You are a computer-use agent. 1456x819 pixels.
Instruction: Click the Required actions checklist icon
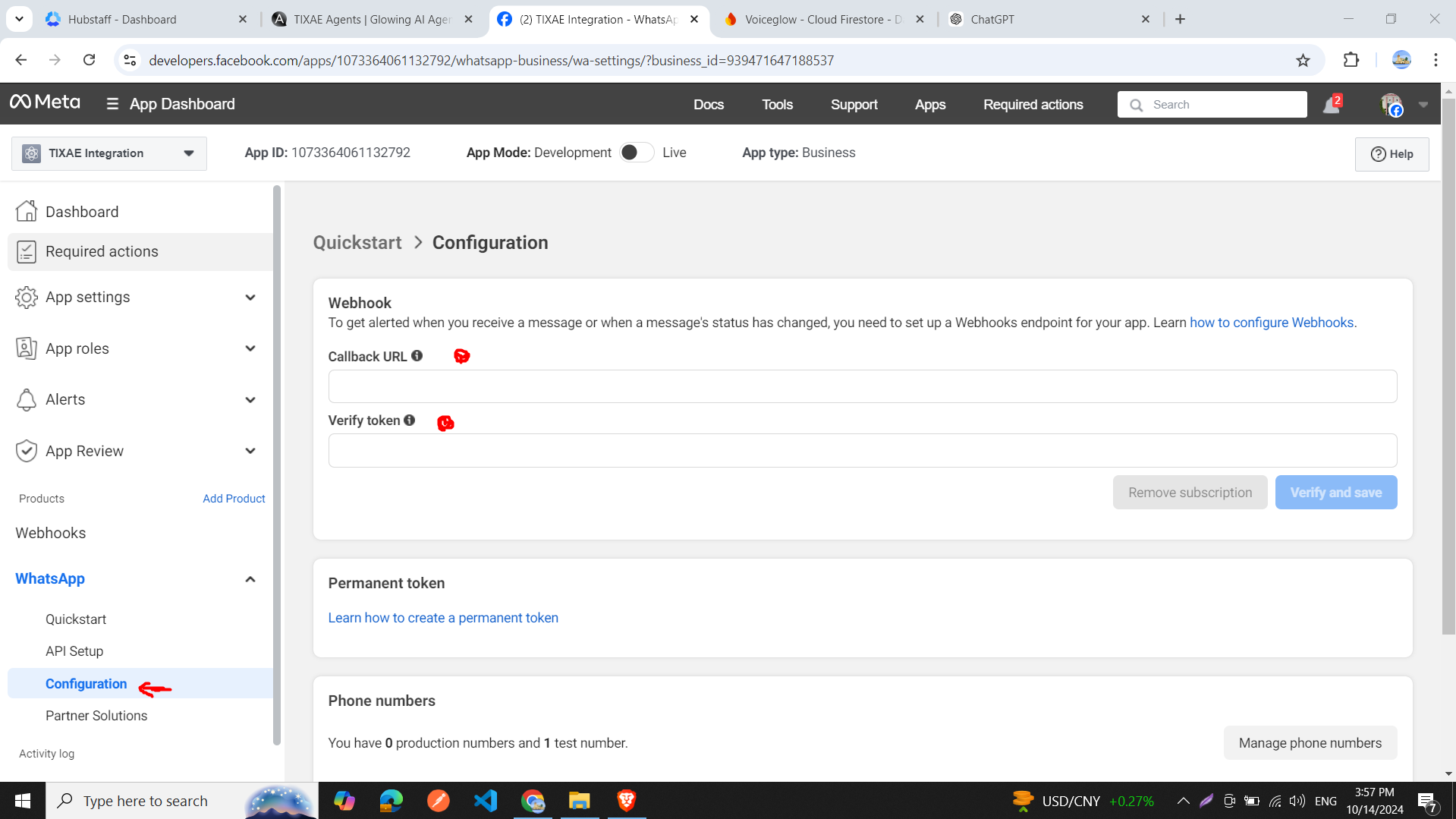tap(27, 251)
